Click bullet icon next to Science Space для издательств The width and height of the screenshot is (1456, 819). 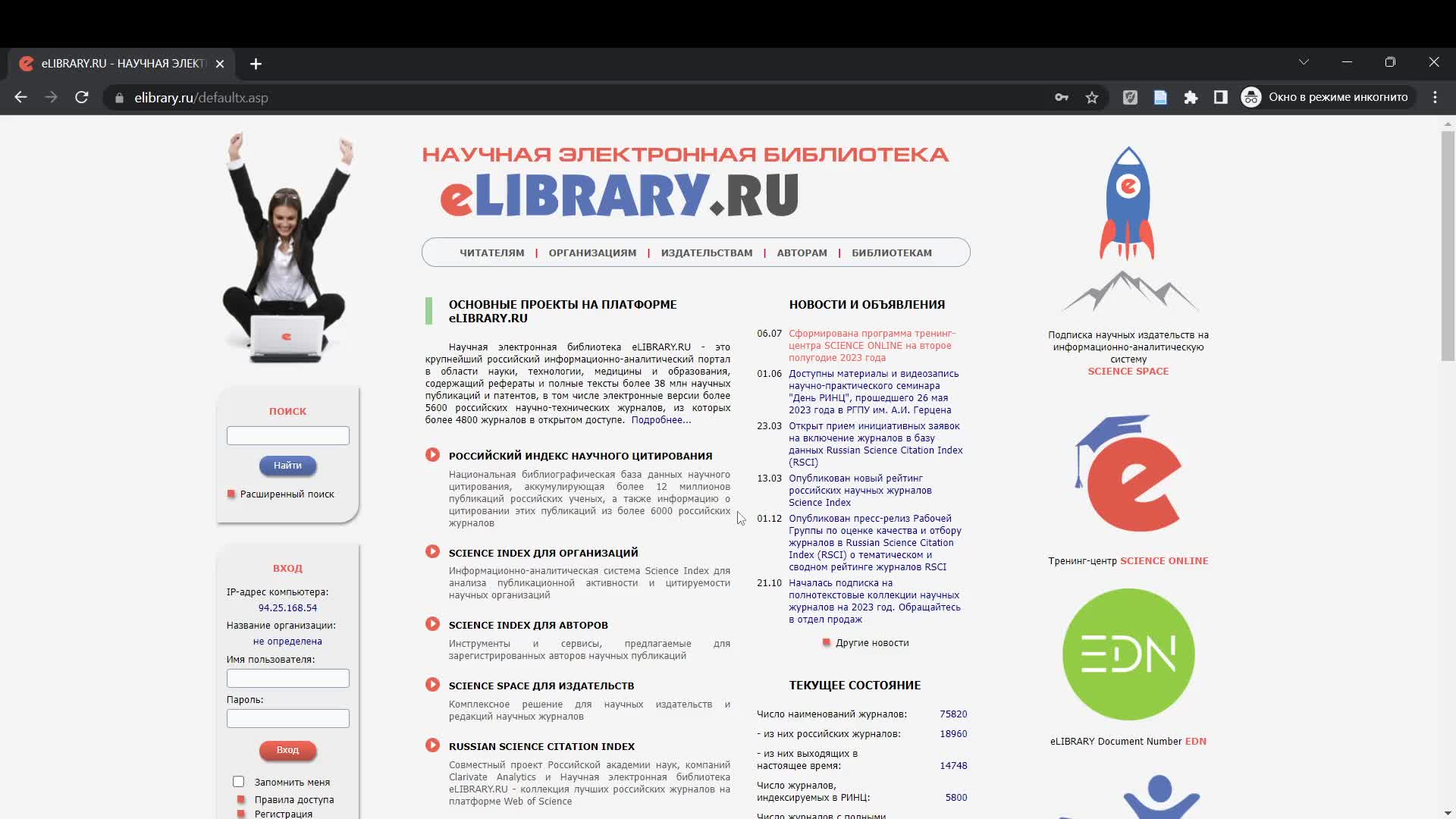click(x=432, y=685)
